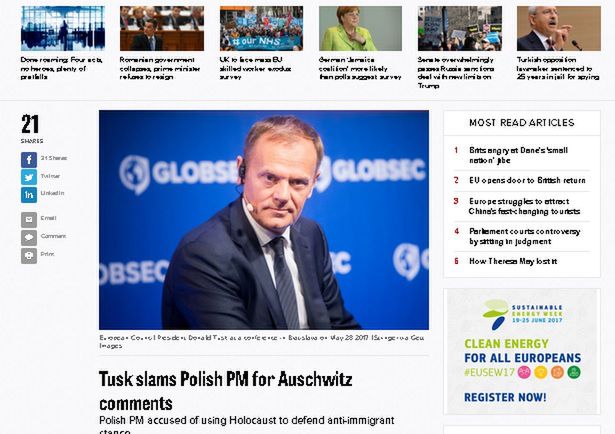Share article via Facebook icon
615x434 pixels.
(29, 160)
